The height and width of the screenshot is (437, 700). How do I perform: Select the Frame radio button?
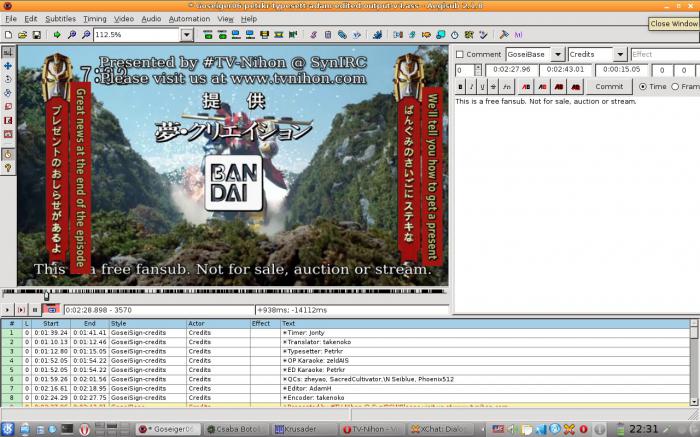[675, 87]
